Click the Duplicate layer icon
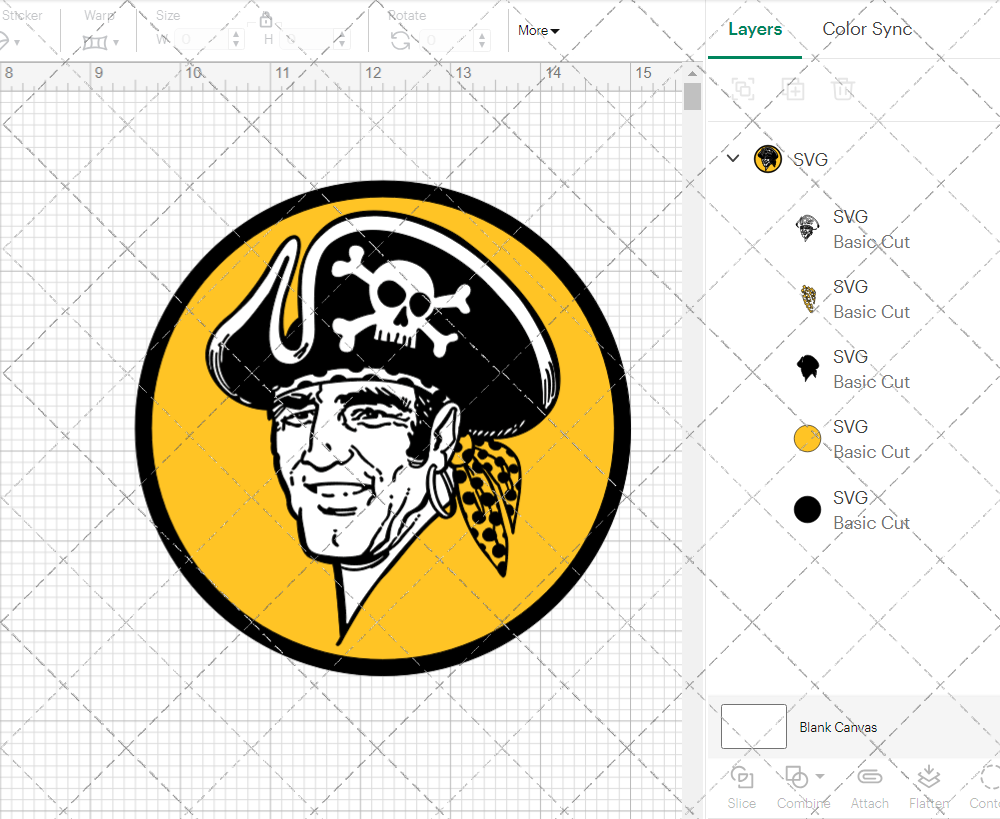Screen dimensions: 1000x819 point(793,89)
